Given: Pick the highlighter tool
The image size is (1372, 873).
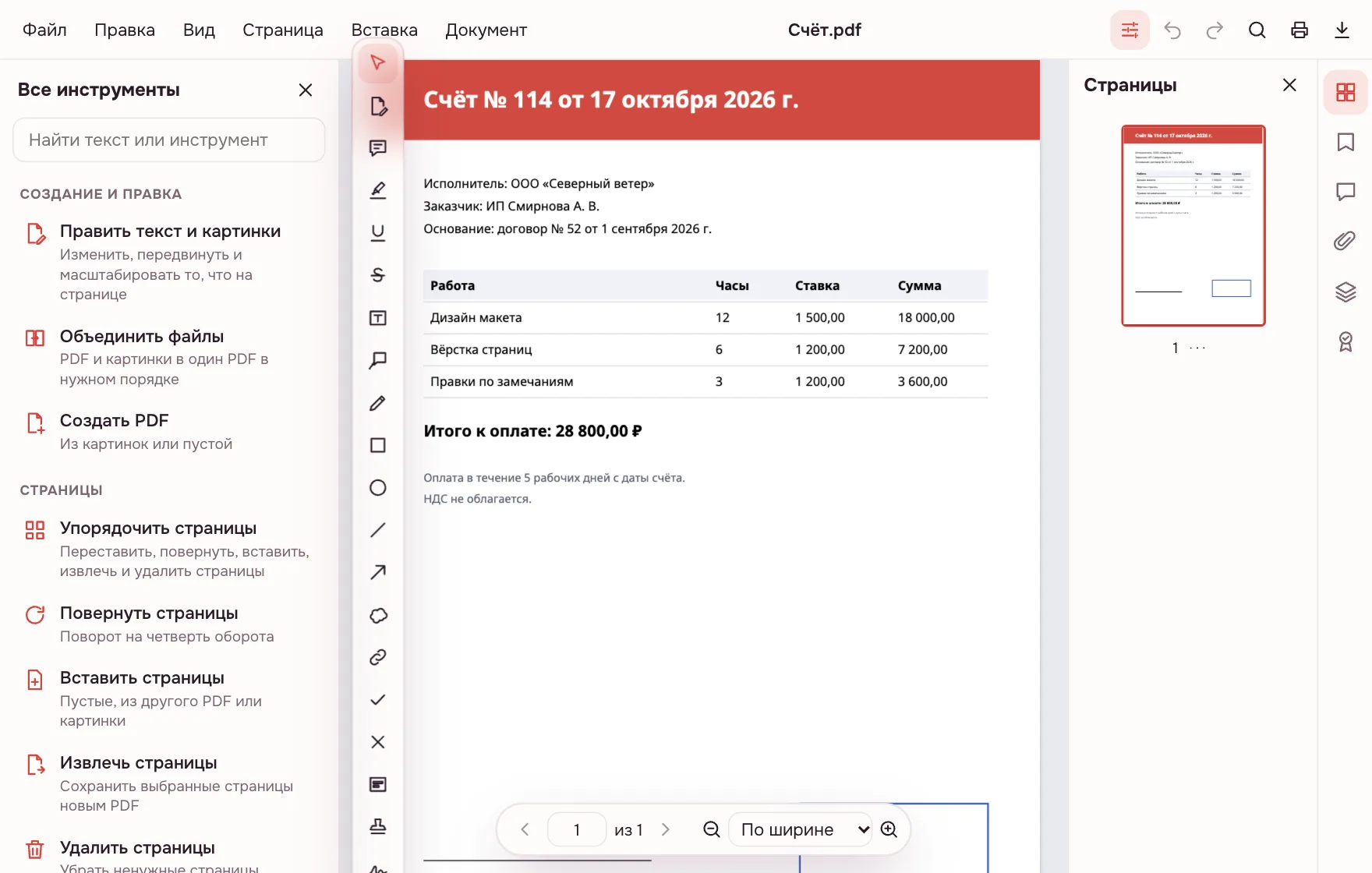Looking at the screenshot, I should point(378,190).
